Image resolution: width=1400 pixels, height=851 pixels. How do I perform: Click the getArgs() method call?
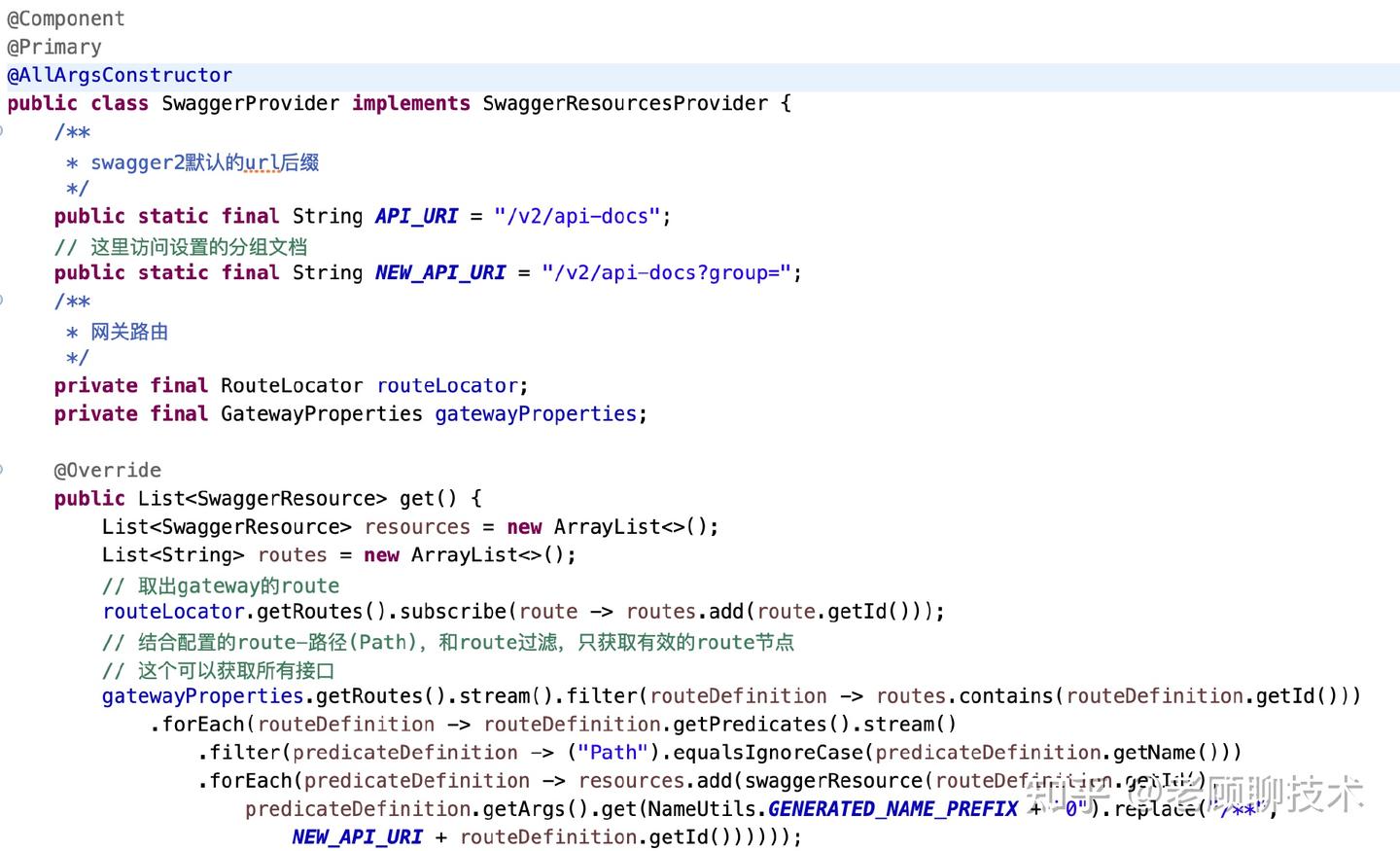coord(537,808)
